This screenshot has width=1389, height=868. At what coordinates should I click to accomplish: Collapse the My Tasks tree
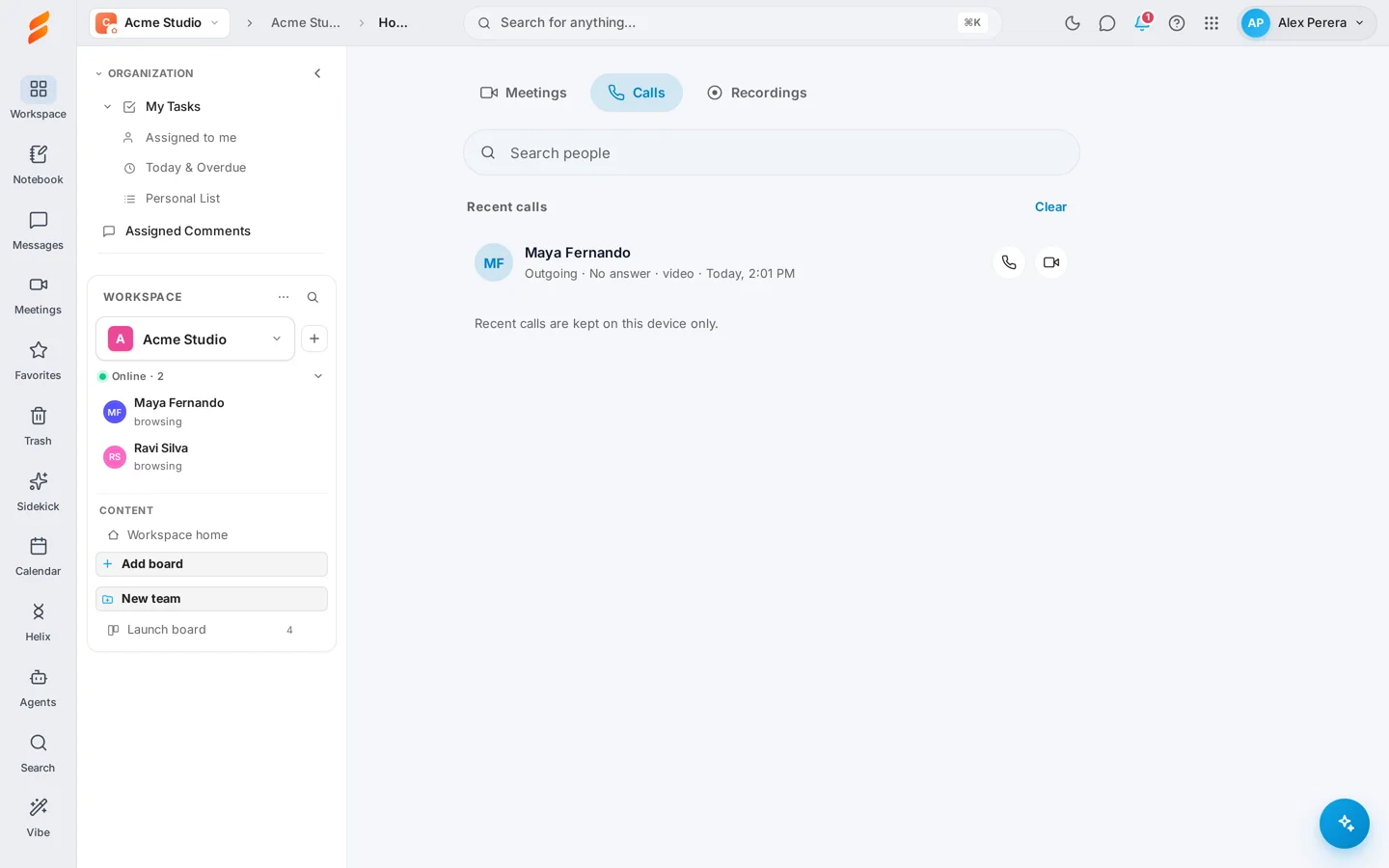(x=108, y=107)
